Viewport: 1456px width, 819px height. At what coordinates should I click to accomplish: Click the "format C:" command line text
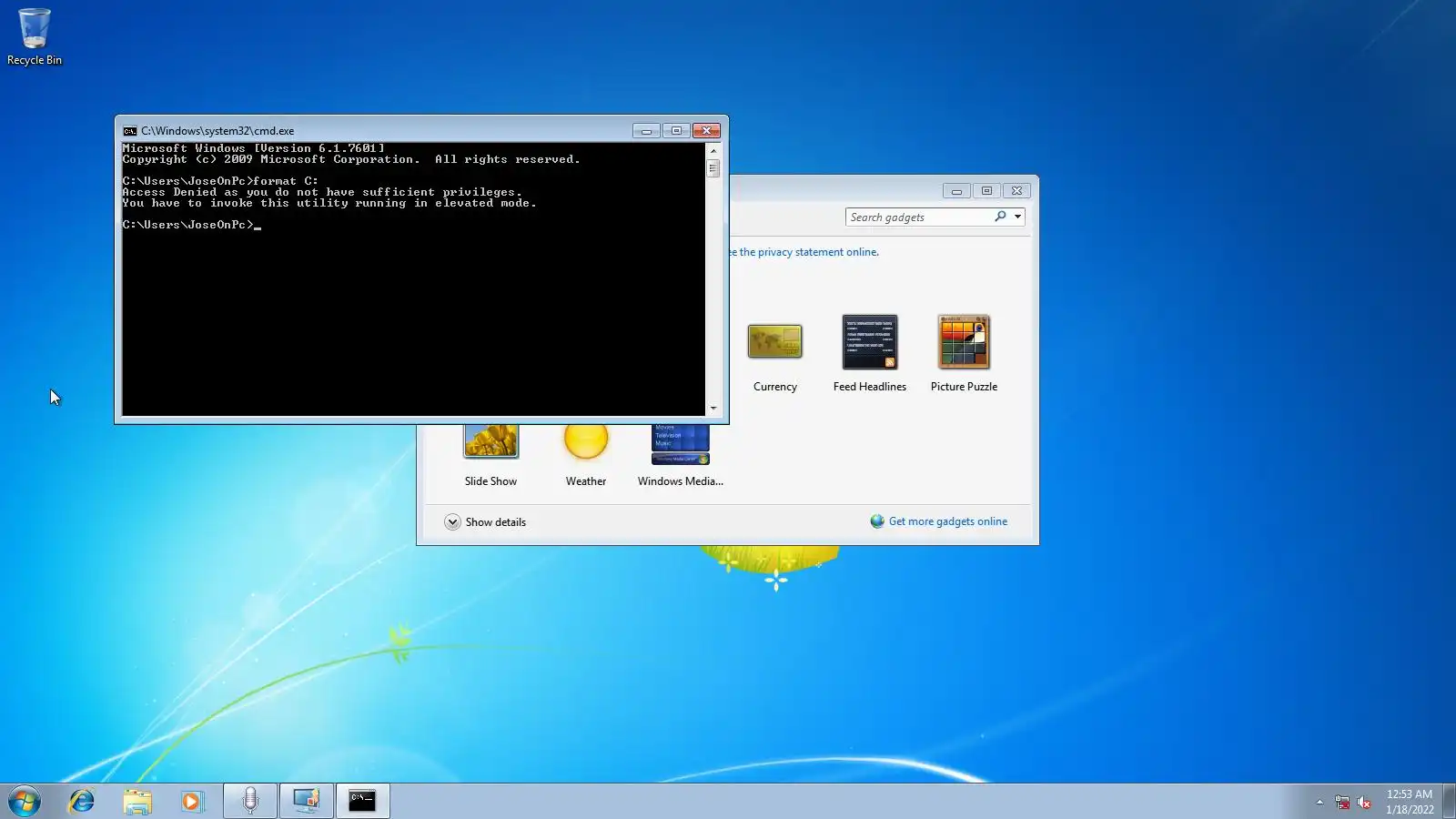pyautogui.click(x=286, y=181)
